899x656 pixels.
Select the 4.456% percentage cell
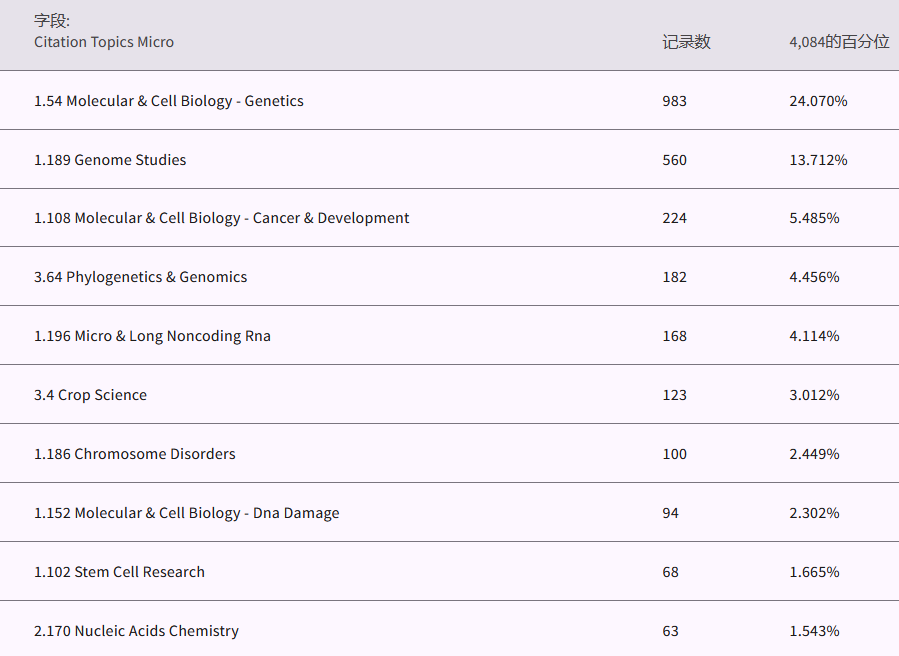pos(814,277)
